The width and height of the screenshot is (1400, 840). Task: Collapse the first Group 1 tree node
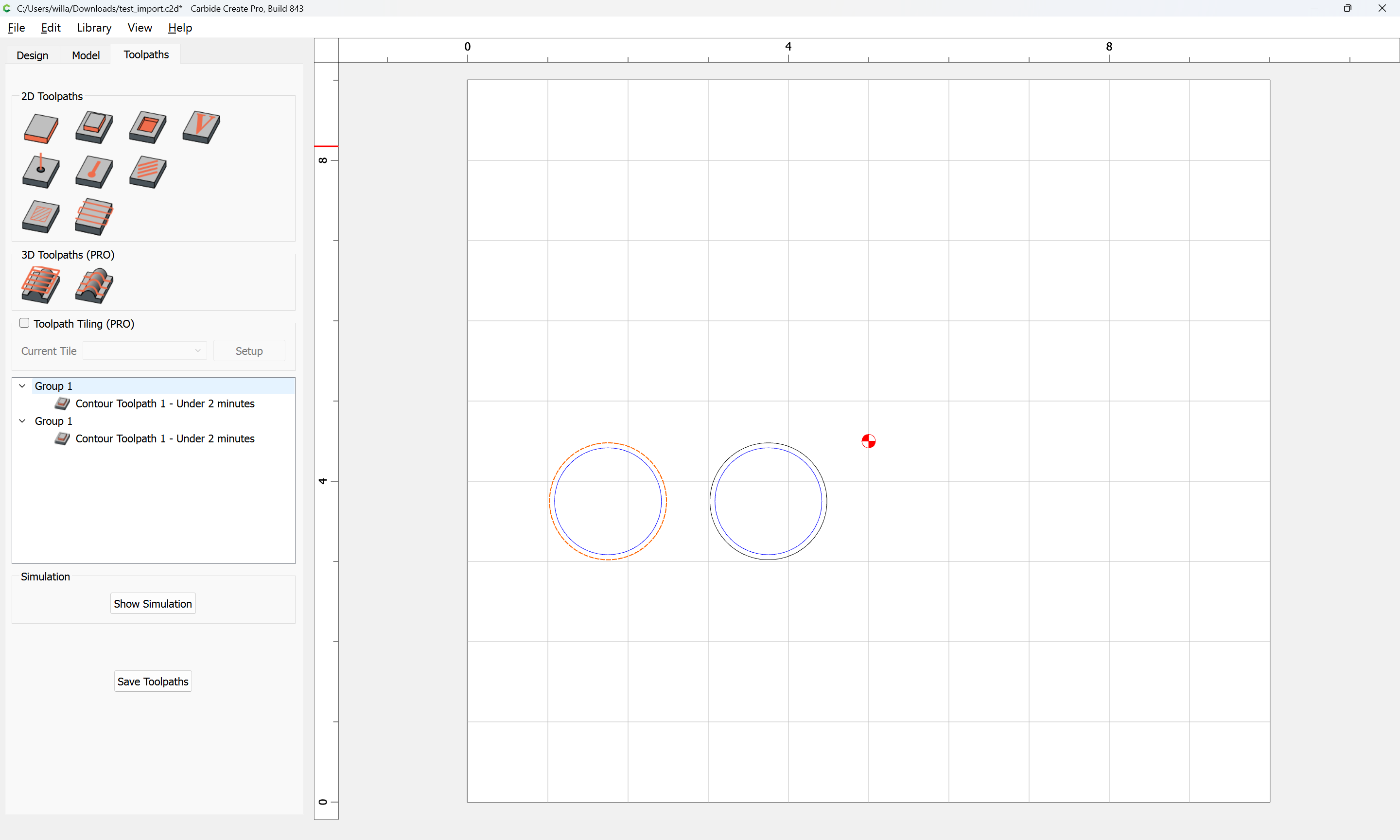(x=22, y=386)
